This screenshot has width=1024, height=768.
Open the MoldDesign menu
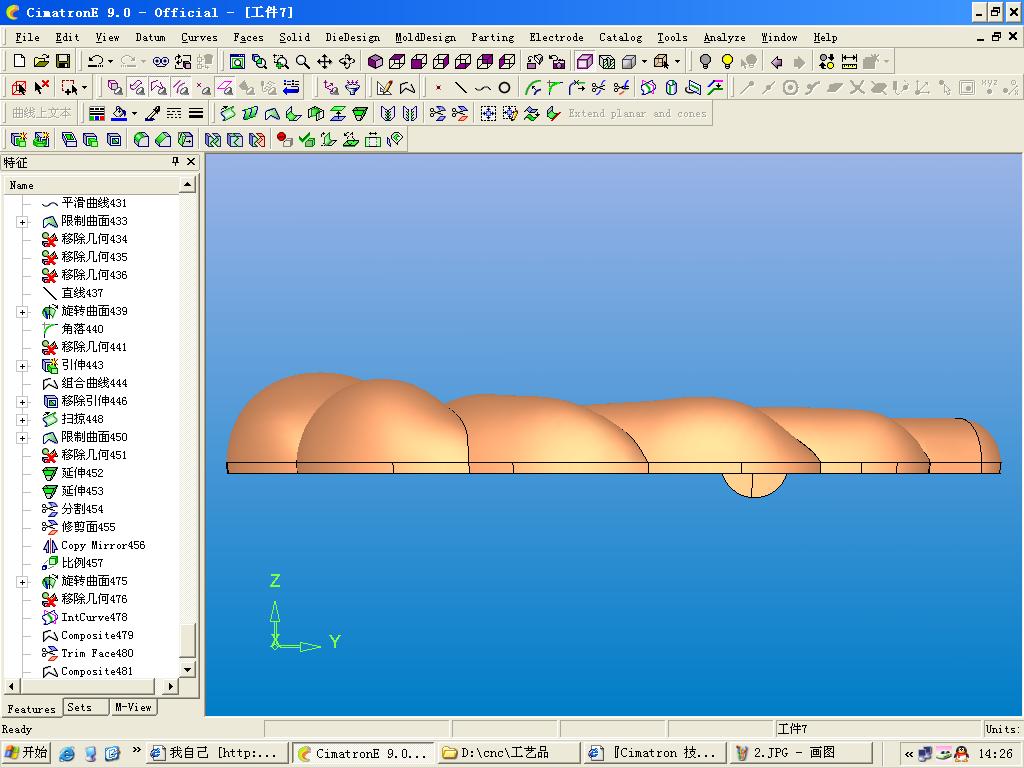425,37
